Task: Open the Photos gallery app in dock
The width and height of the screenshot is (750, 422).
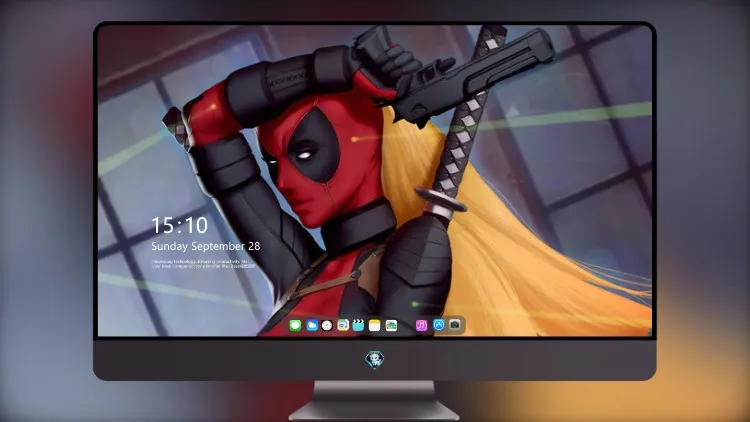Action: point(391,326)
